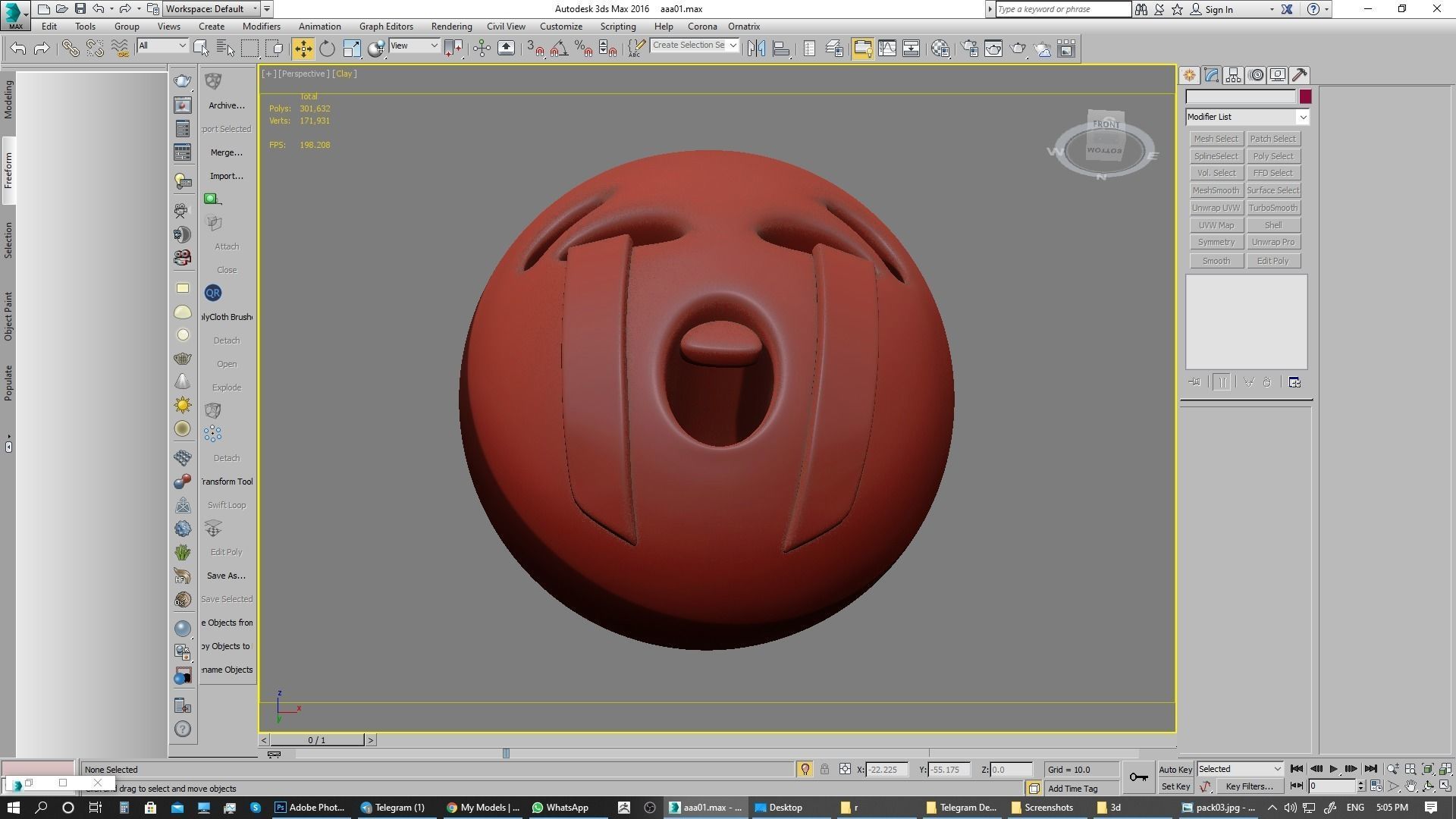Click Bind to Space Warp icon
The width and height of the screenshot is (1456, 819).
pyautogui.click(x=120, y=49)
